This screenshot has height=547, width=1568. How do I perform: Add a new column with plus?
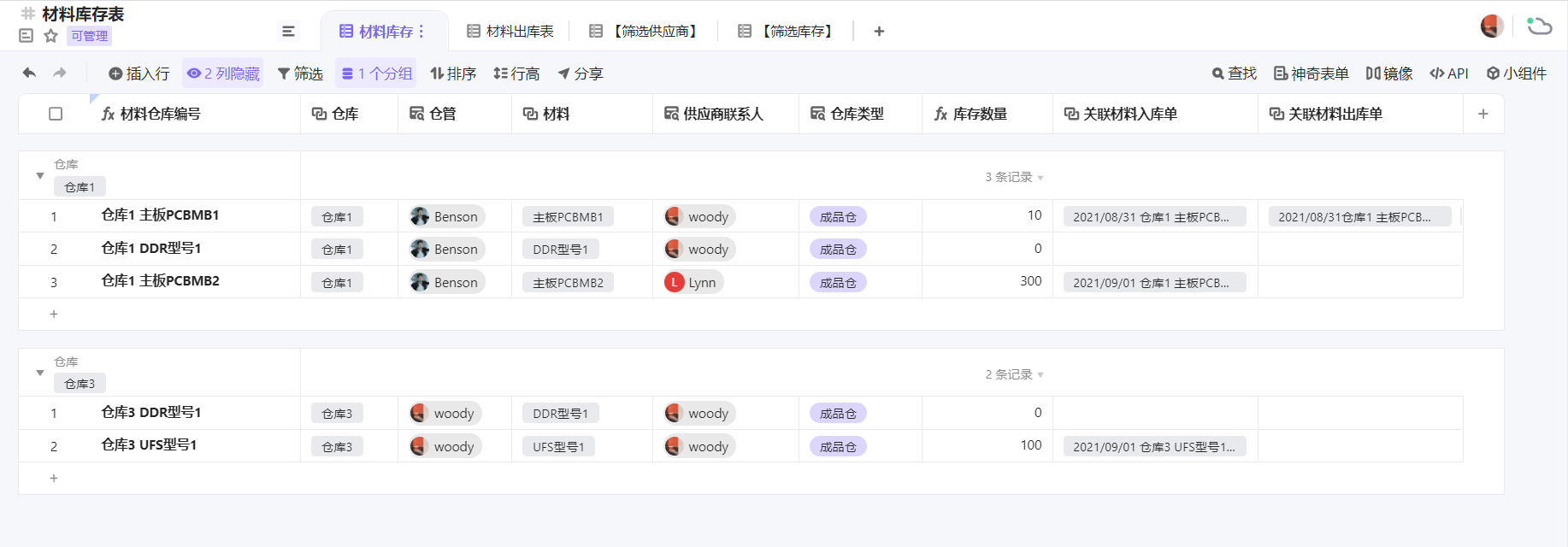1483,114
